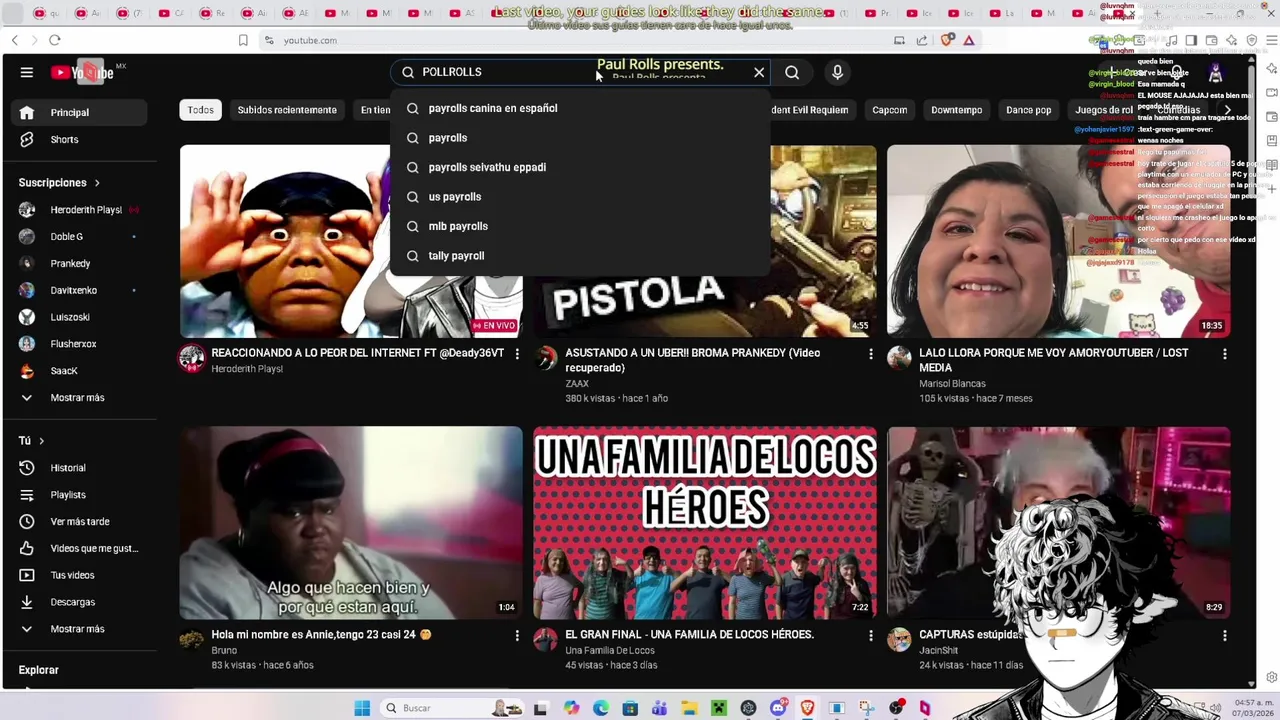The height and width of the screenshot is (720, 1280).
Task: Choose suggestion payrolls canina en español
Action: click(x=580, y=108)
